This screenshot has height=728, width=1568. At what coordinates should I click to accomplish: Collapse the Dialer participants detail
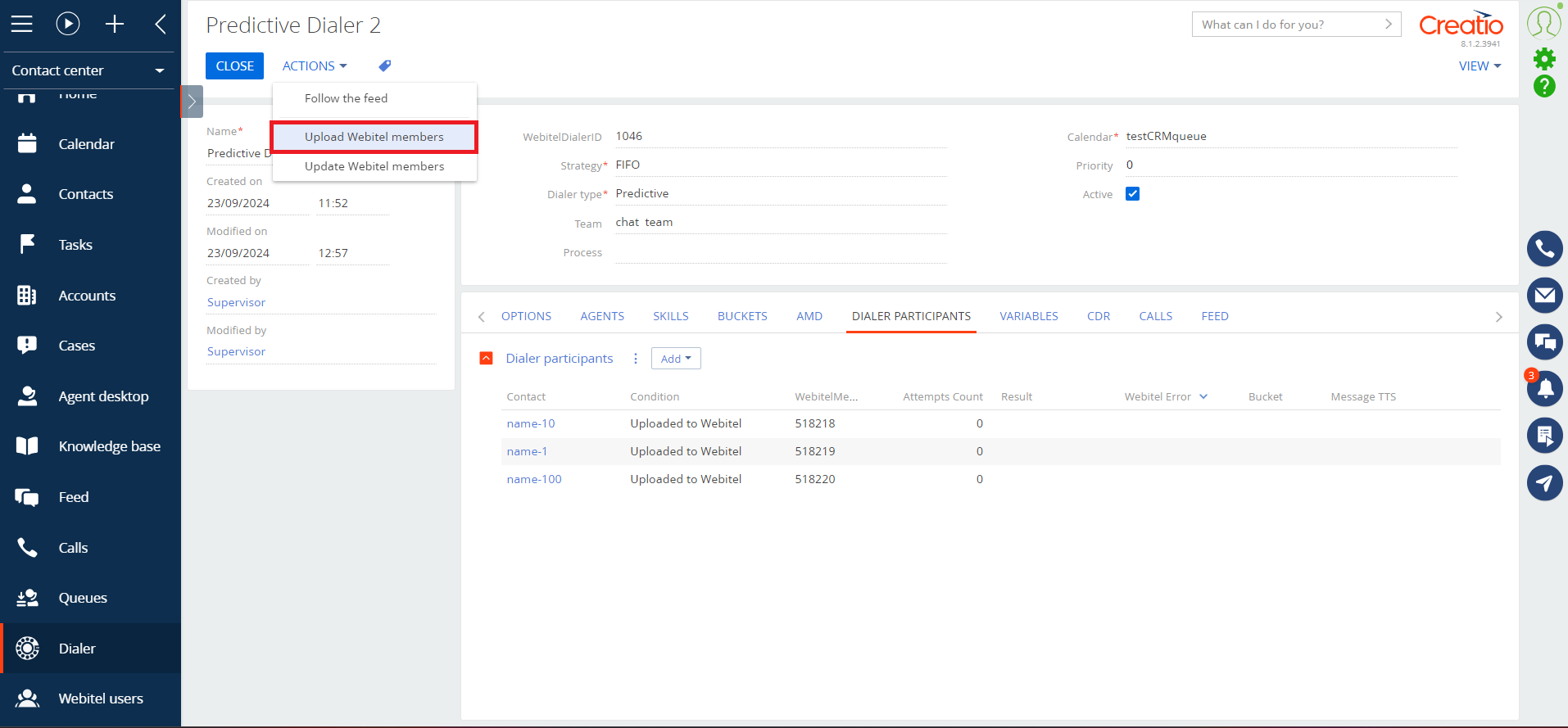coord(486,359)
